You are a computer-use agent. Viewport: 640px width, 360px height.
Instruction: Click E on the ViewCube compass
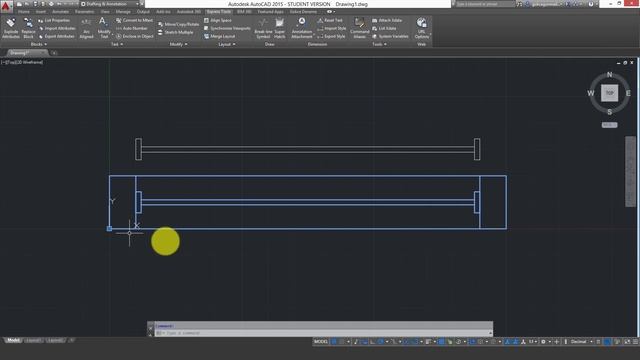(628, 93)
